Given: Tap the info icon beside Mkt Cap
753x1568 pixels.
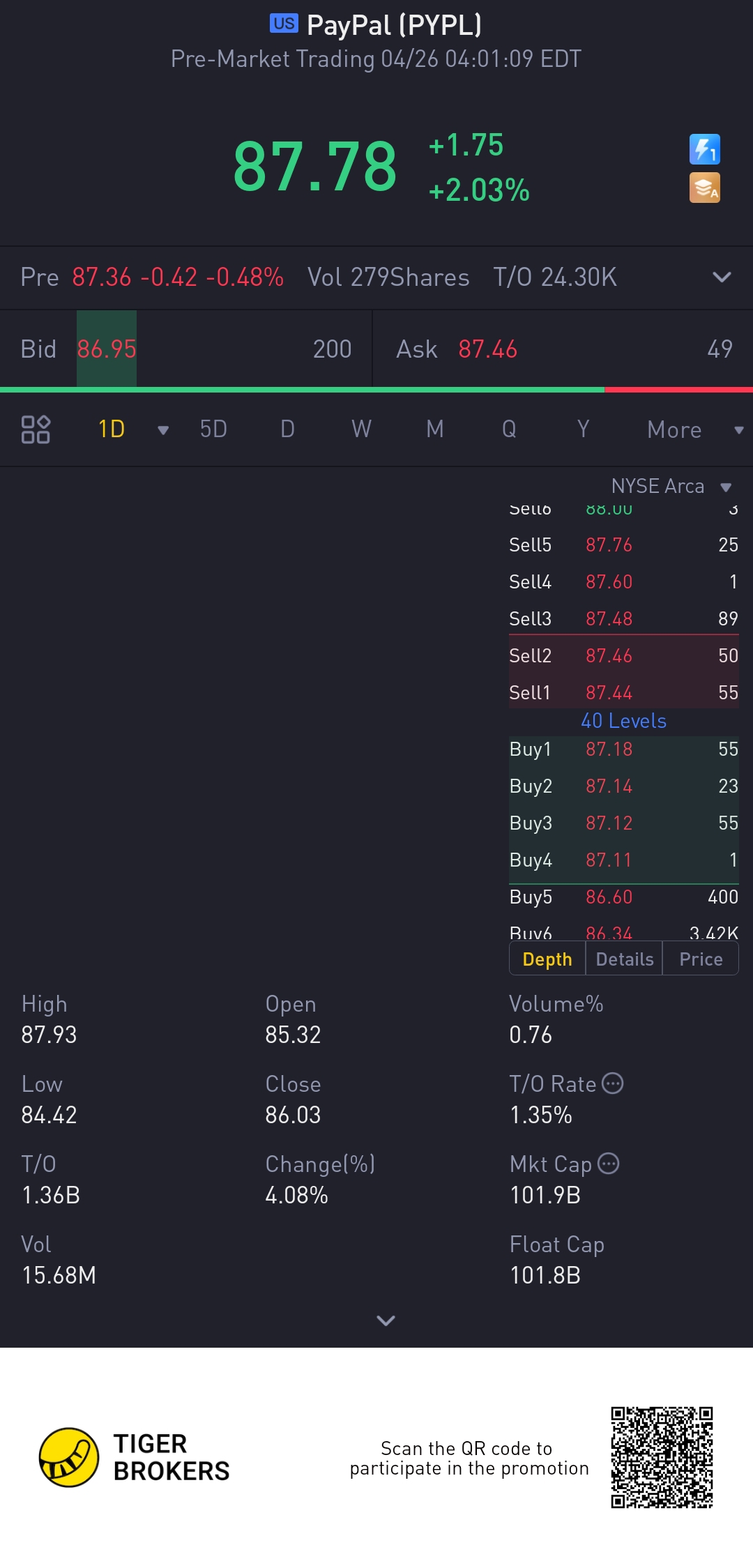Looking at the screenshot, I should pos(609,1164).
